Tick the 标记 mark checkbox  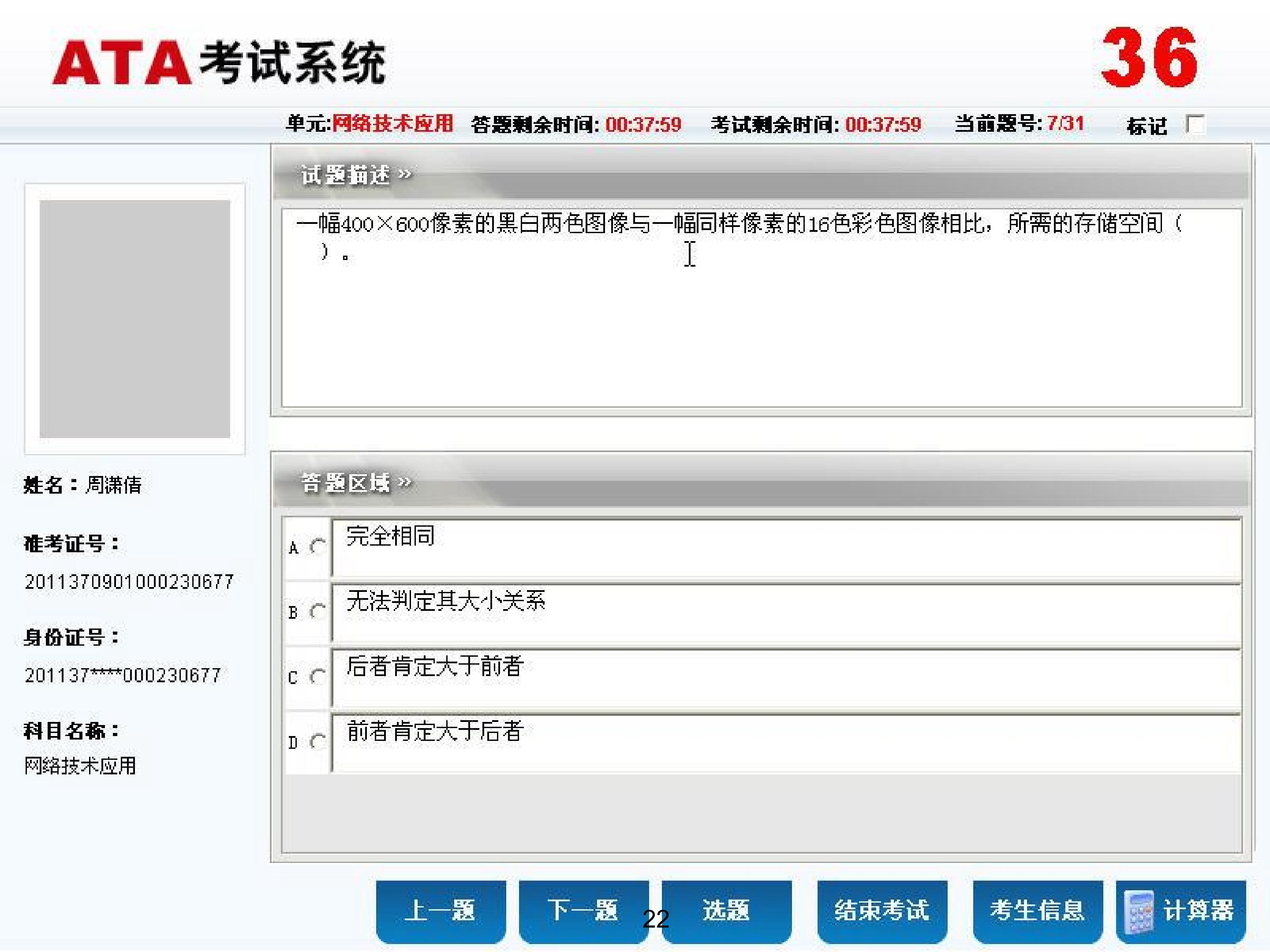pyautogui.click(x=1195, y=125)
